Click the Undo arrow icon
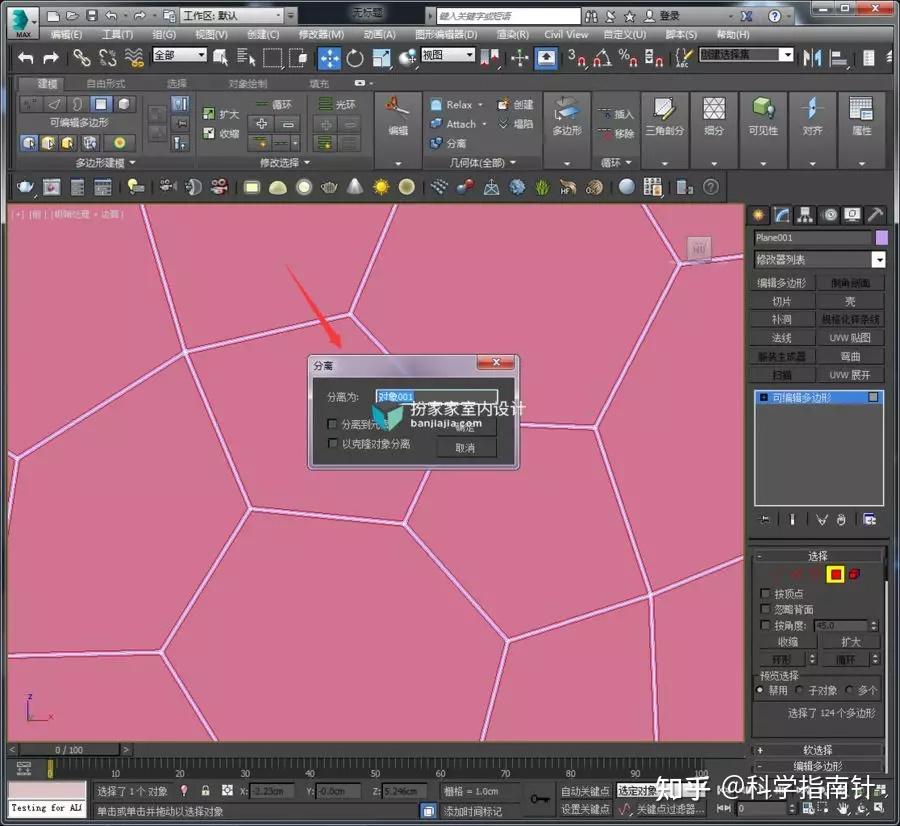Screen dimensions: 900x826 [x=25, y=58]
